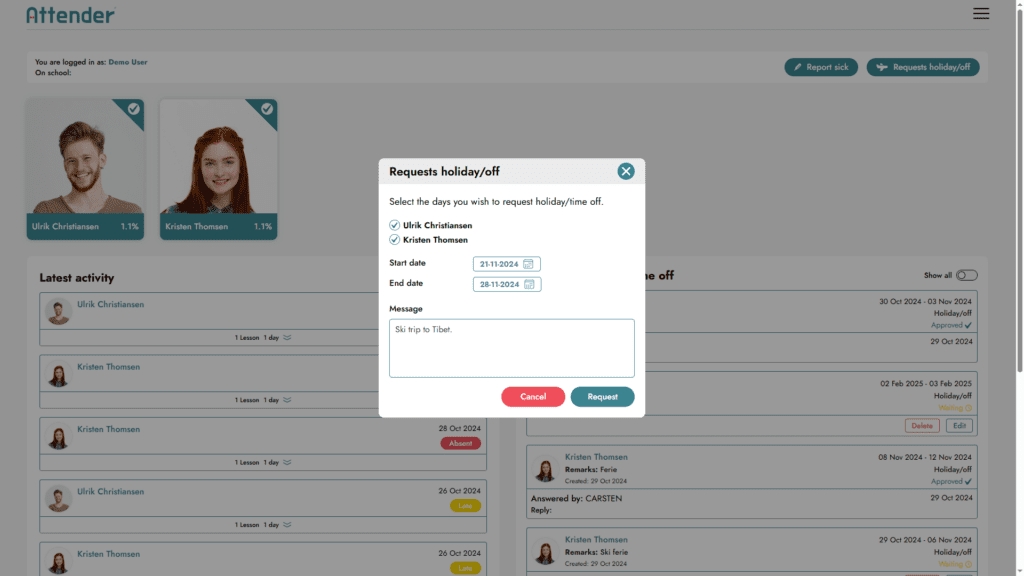Open the End date calendar icon

[x=529, y=284]
